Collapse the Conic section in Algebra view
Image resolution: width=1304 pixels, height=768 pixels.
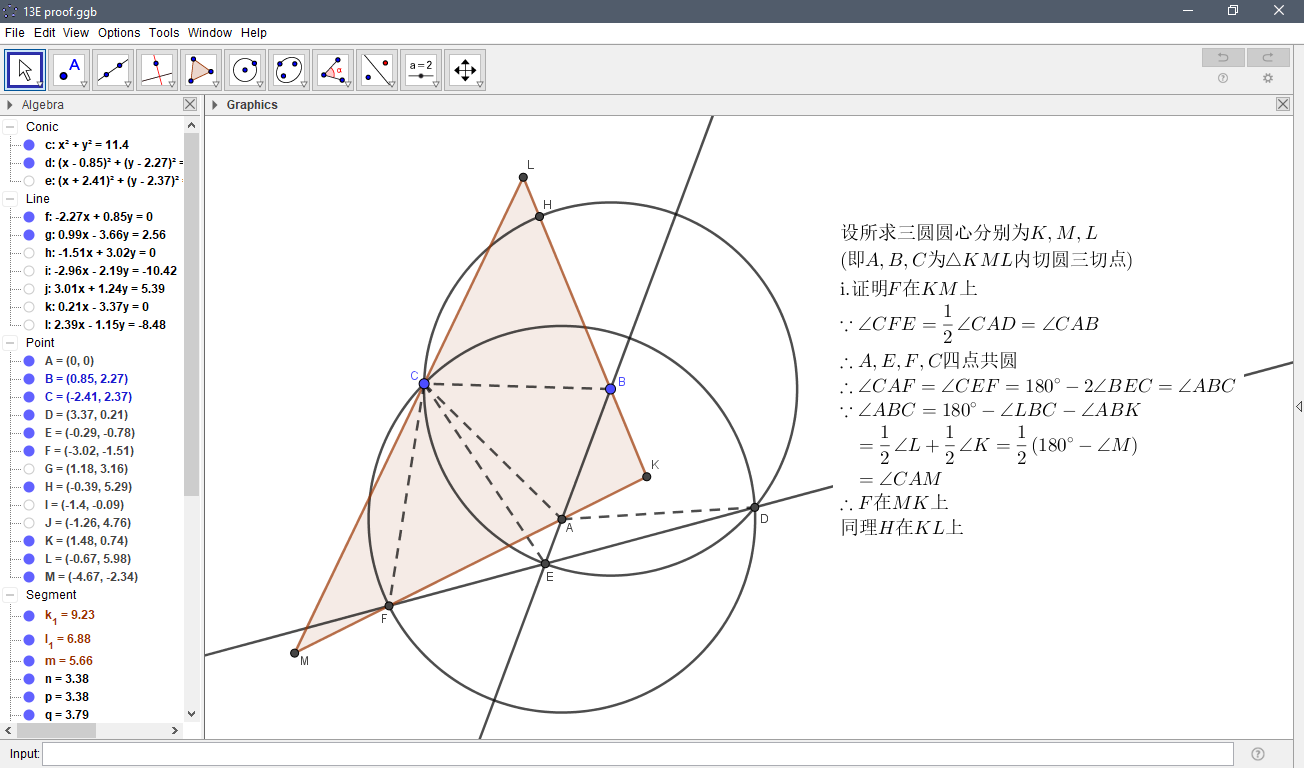pyautogui.click(x=10, y=126)
